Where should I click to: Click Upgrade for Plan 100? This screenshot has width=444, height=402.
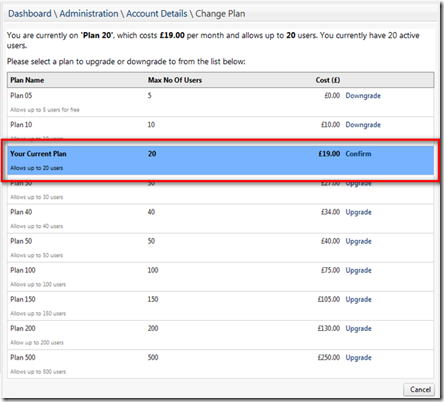[x=358, y=270]
